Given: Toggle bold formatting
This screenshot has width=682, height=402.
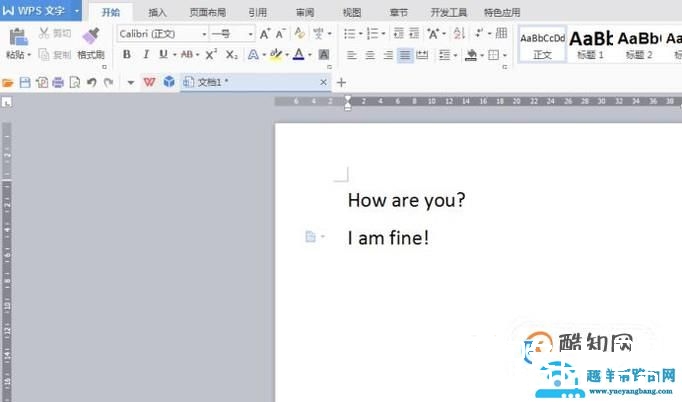Looking at the screenshot, I should [x=127, y=55].
